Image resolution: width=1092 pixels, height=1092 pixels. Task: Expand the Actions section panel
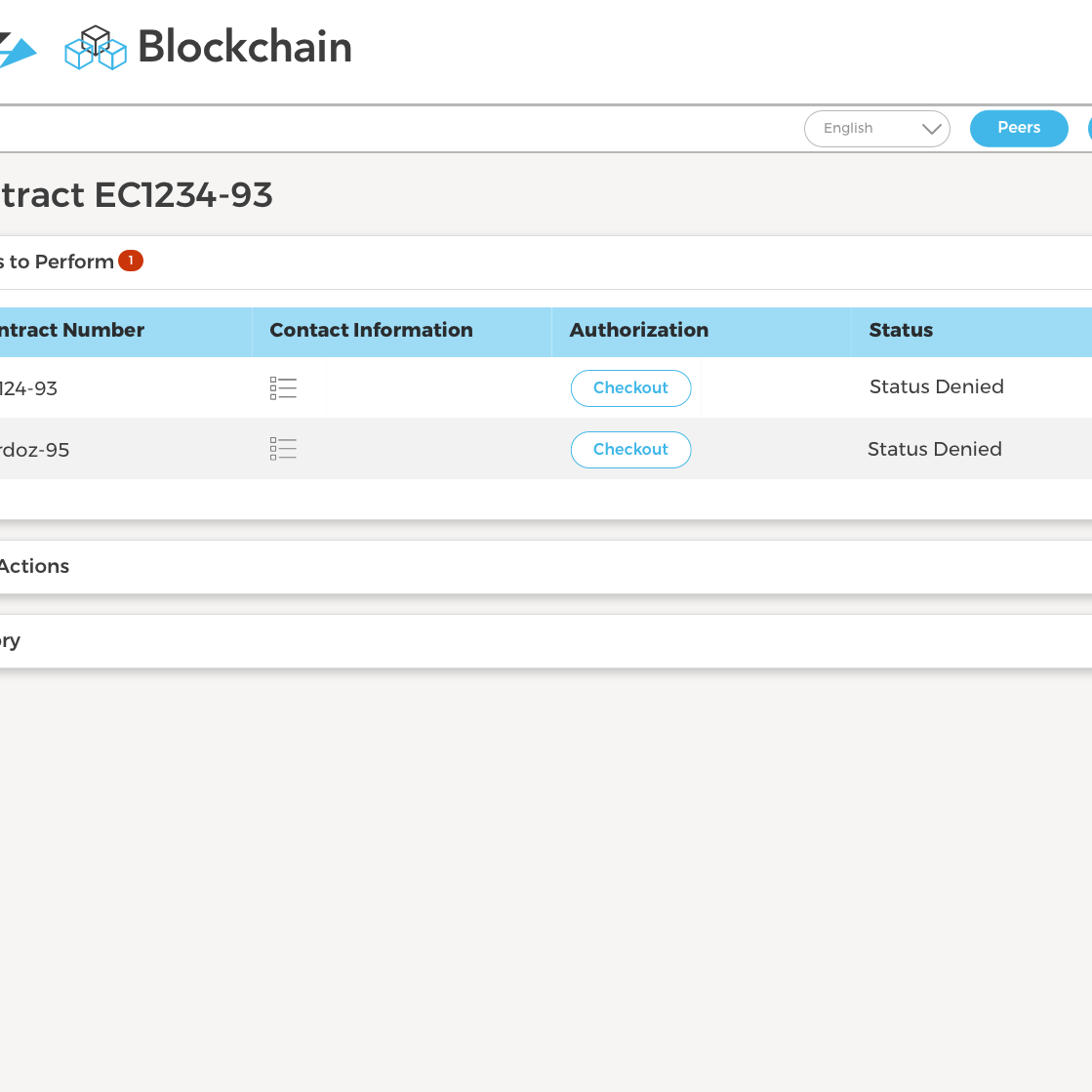point(546,567)
